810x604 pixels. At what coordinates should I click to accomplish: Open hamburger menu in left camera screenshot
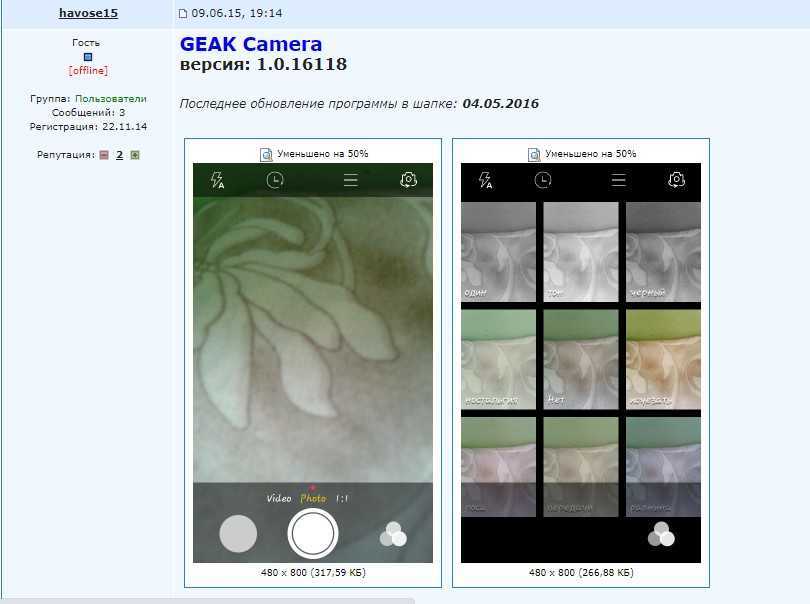[x=350, y=180]
